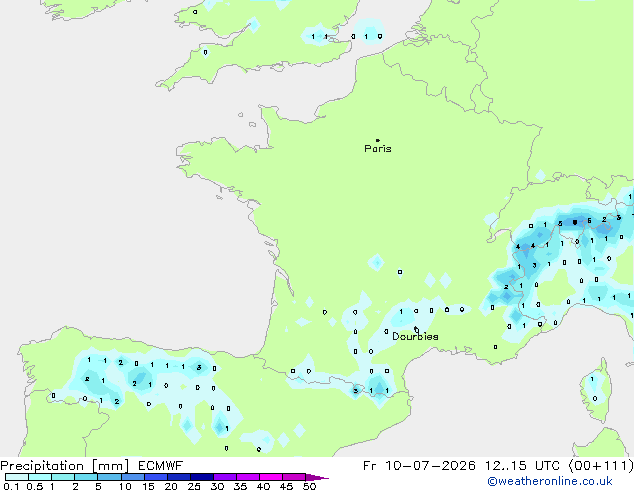Click the legend label 10
This screenshot has height=490, width=634.
(125, 486)
